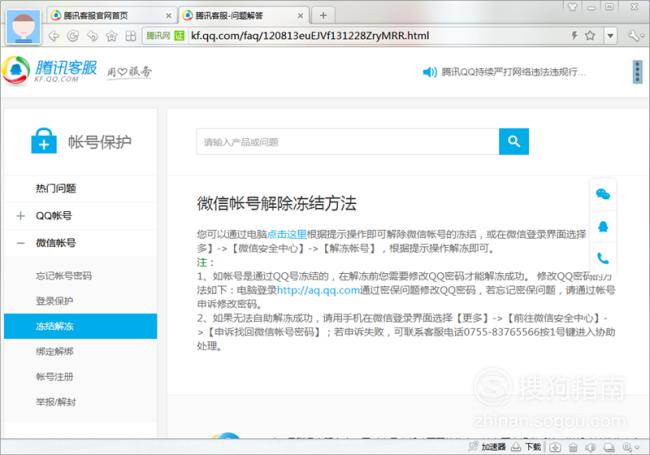
Task: Open the 腾讯QQ持续严打 announcement link
Action: [513, 72]
